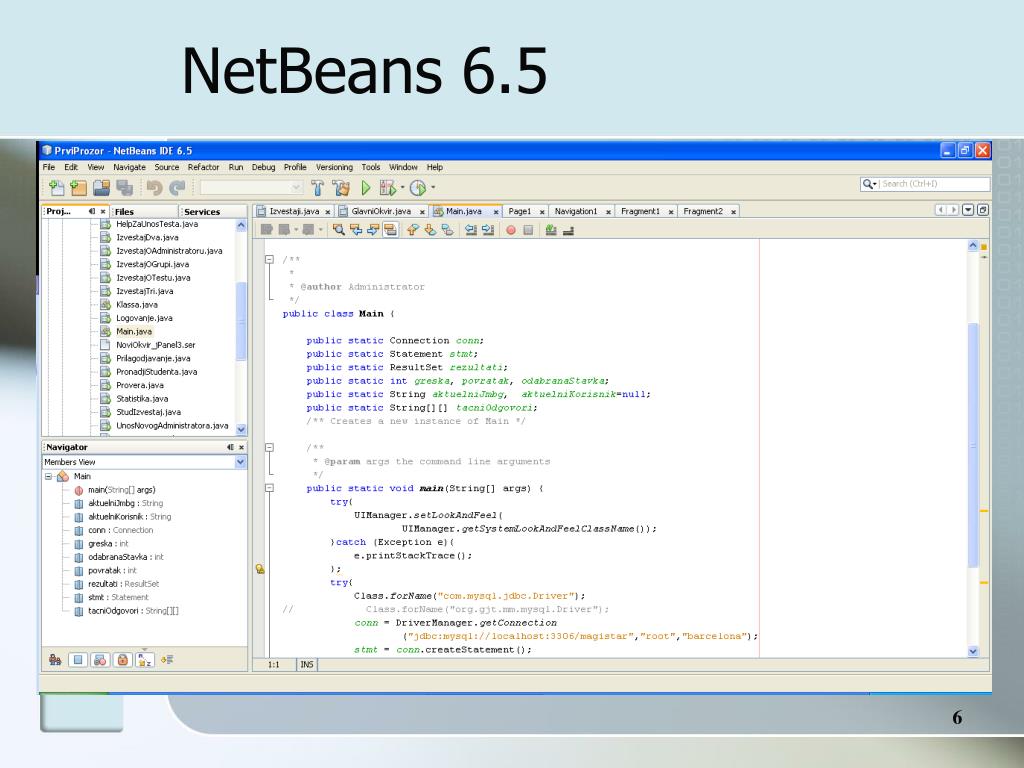Click Find Previous Occurrence icon
The height and width of the screenshot is (768, 1024).
tap(356, 230)
